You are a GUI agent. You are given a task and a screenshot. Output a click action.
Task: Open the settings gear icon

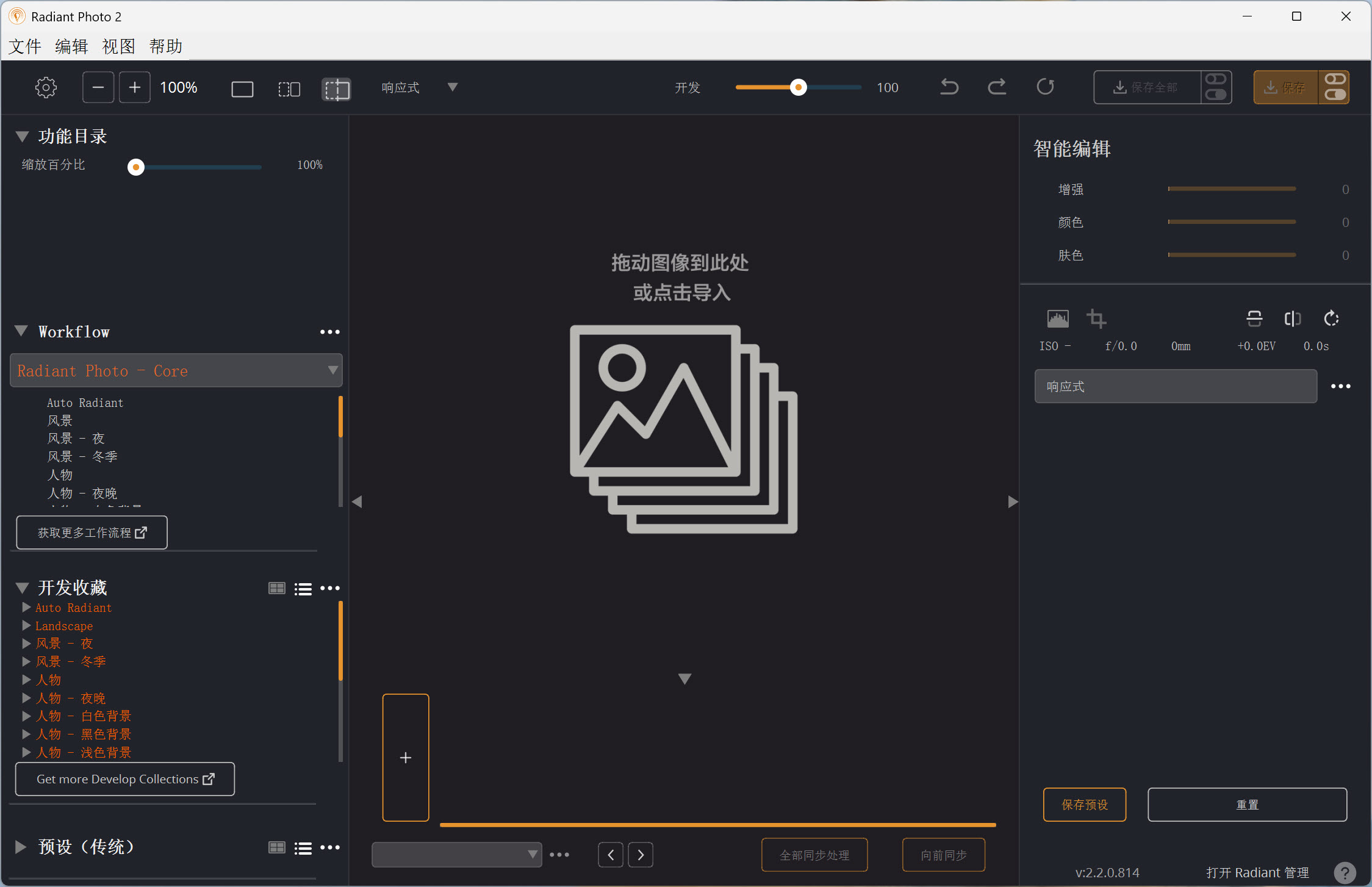tap(46, 87)
